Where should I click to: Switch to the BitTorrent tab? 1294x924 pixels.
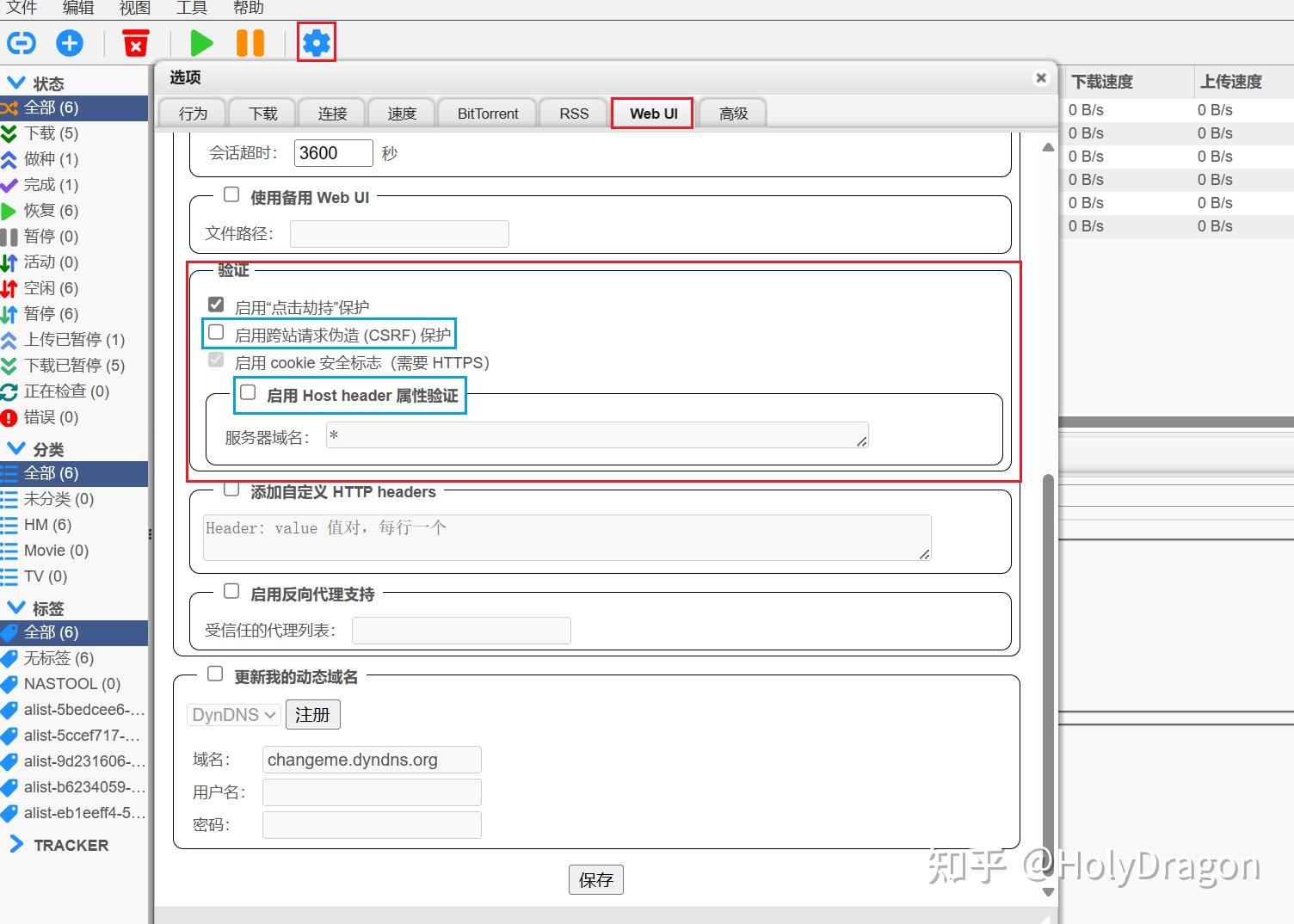coord(487,113)
